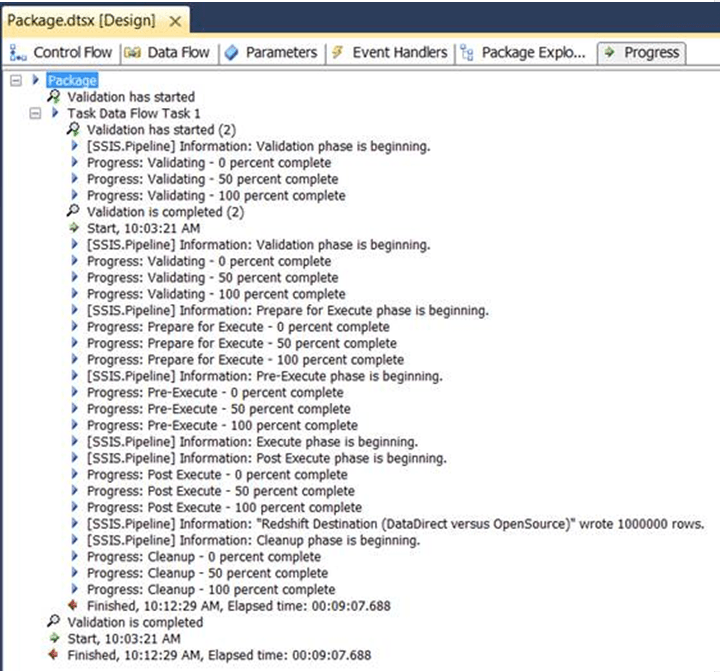The width and height of the screenshot is (720, 672).
Task: Collapse the Task Data Flow Task 1 node
Action: coord(36,113)
